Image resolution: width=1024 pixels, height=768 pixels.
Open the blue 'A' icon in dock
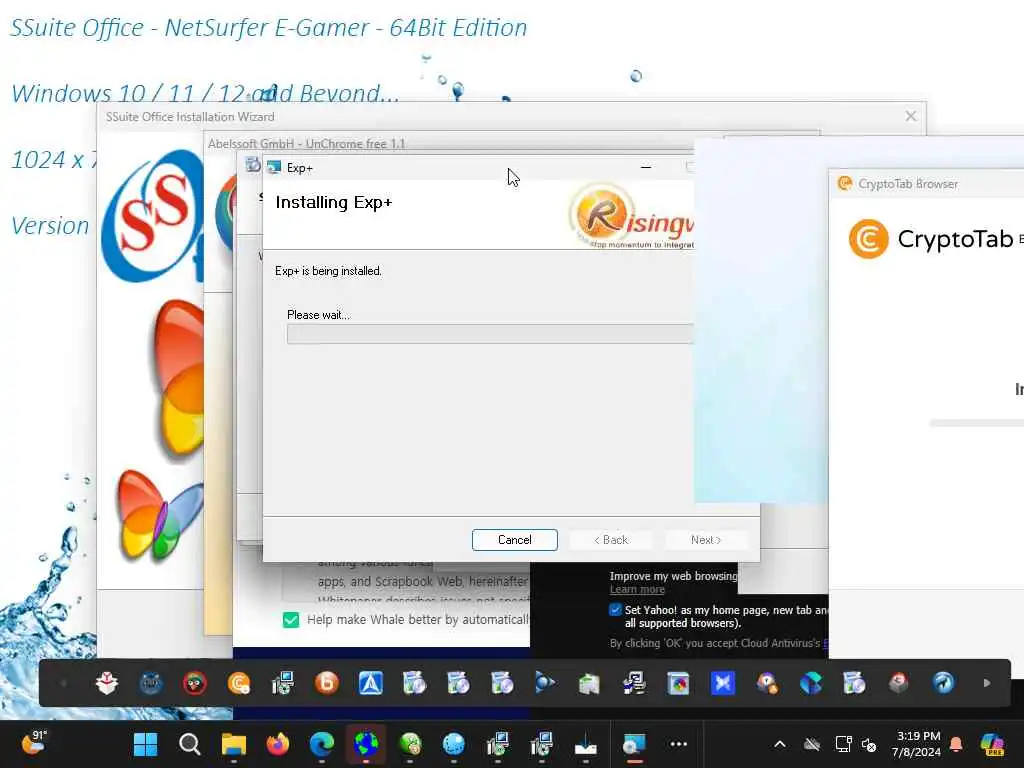pyautogui.click(x=370, y=683)
